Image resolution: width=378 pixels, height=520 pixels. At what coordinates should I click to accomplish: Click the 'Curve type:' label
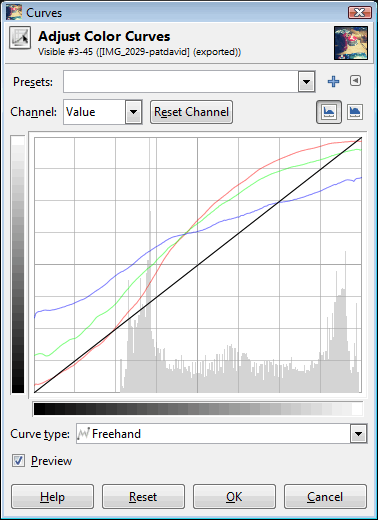40,434
